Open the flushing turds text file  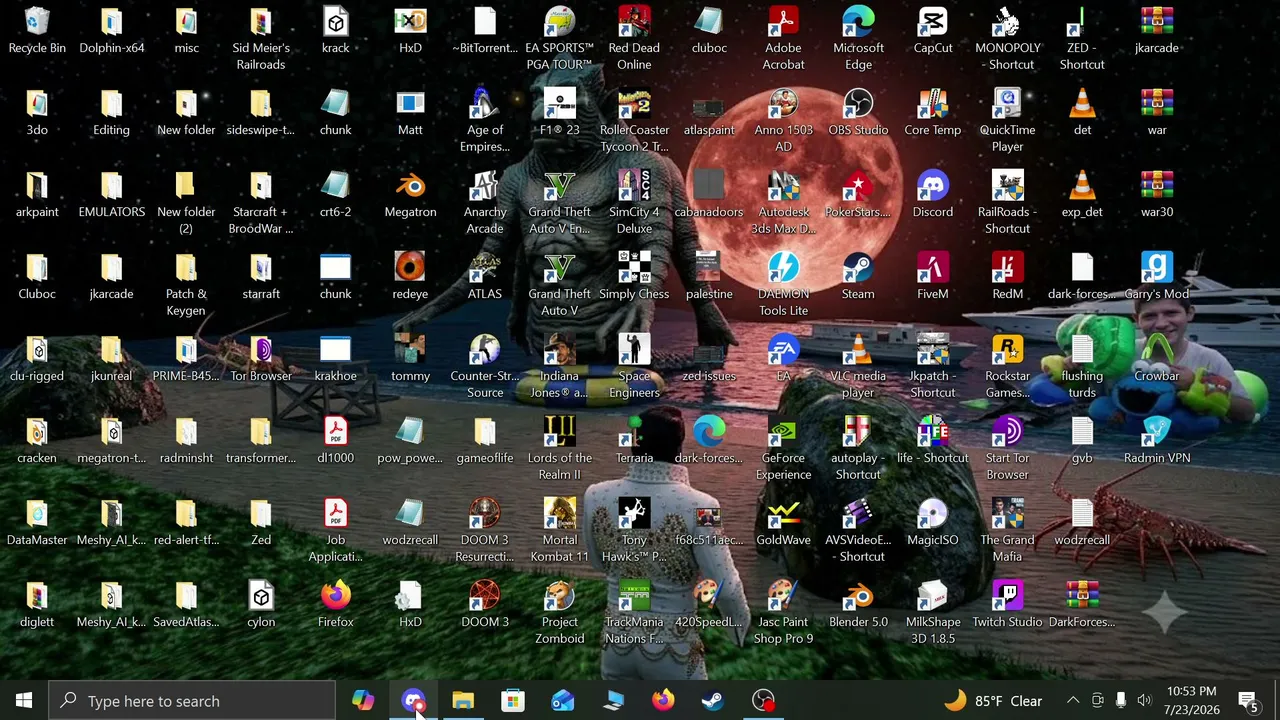[1082, 367]
